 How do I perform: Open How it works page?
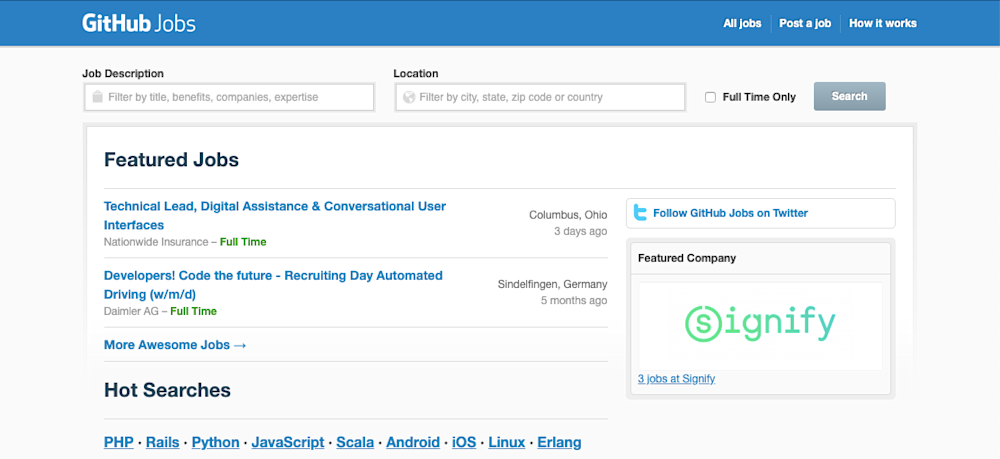pos(883,24)
